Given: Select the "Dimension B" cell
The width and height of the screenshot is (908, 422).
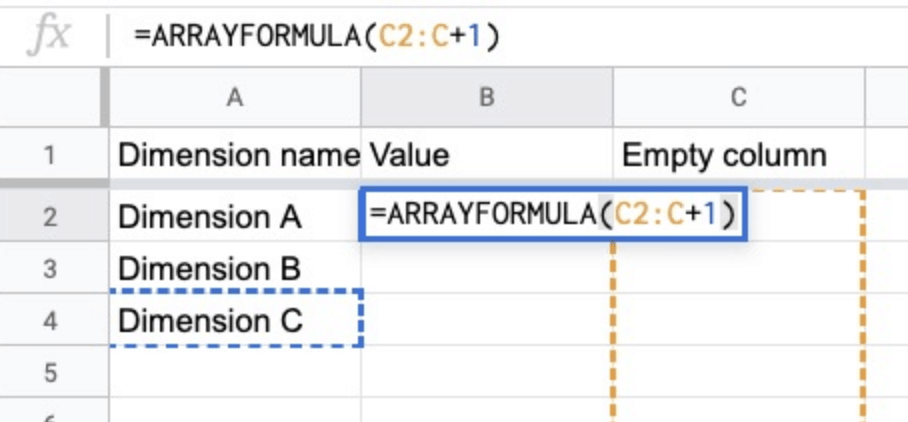Looking at the screenshot, I should [234, 268].
